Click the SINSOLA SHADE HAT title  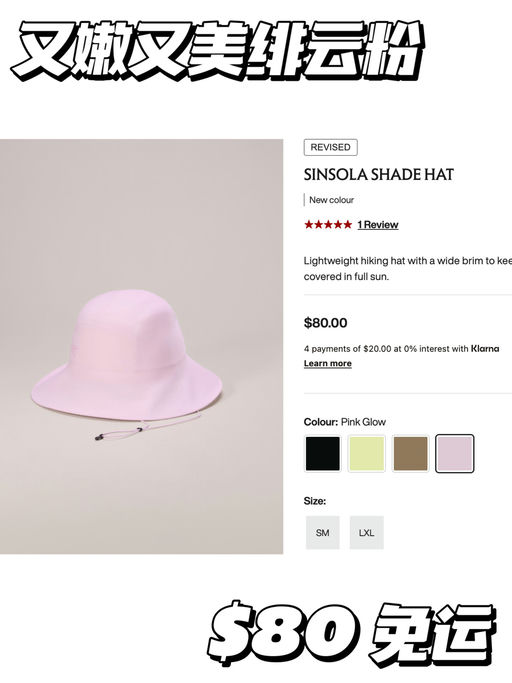coord(378,175)
